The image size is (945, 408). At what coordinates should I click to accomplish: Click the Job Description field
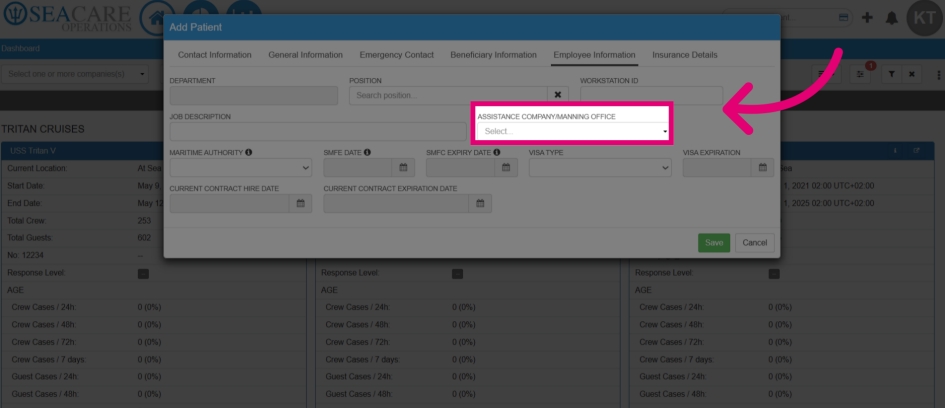[318, 131]
